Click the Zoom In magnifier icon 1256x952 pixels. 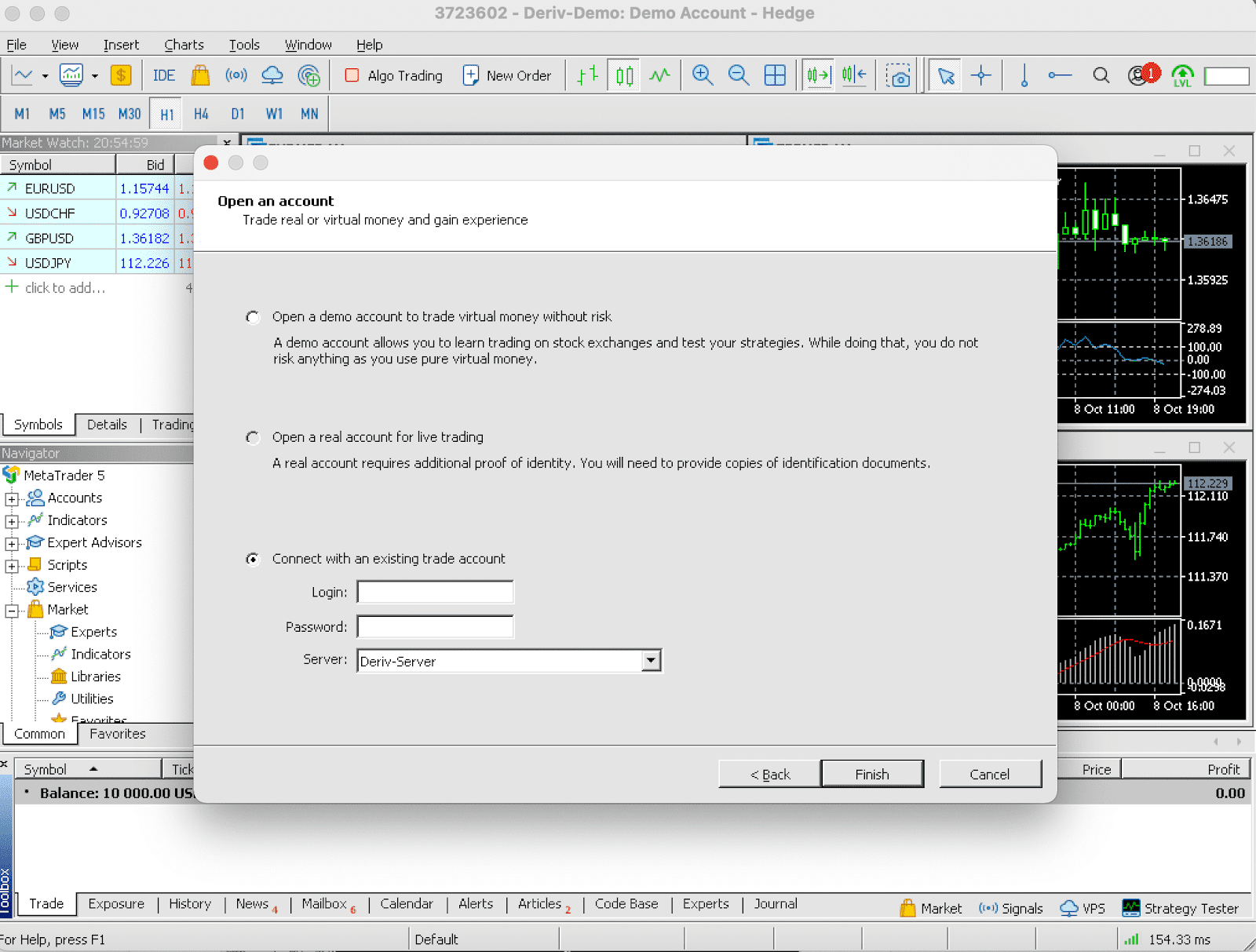click(x=702, y=75)
